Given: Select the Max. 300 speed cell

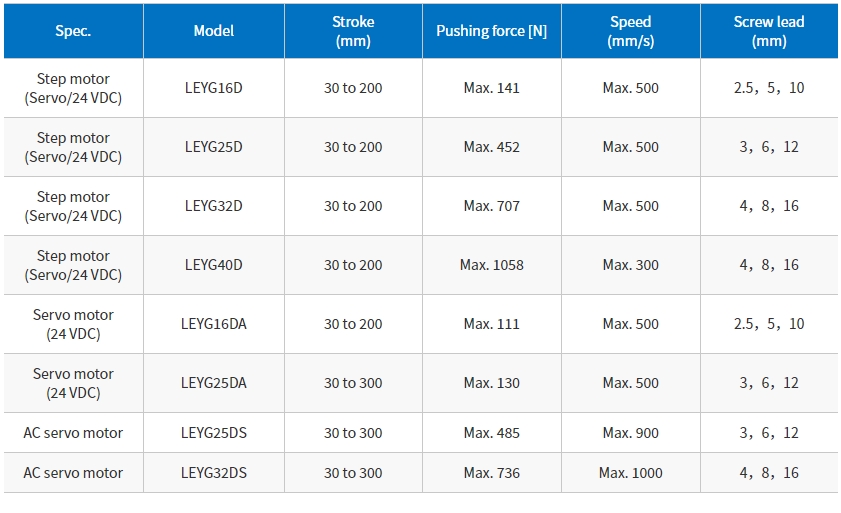Looking at the screenshot, I should [631, 265].
